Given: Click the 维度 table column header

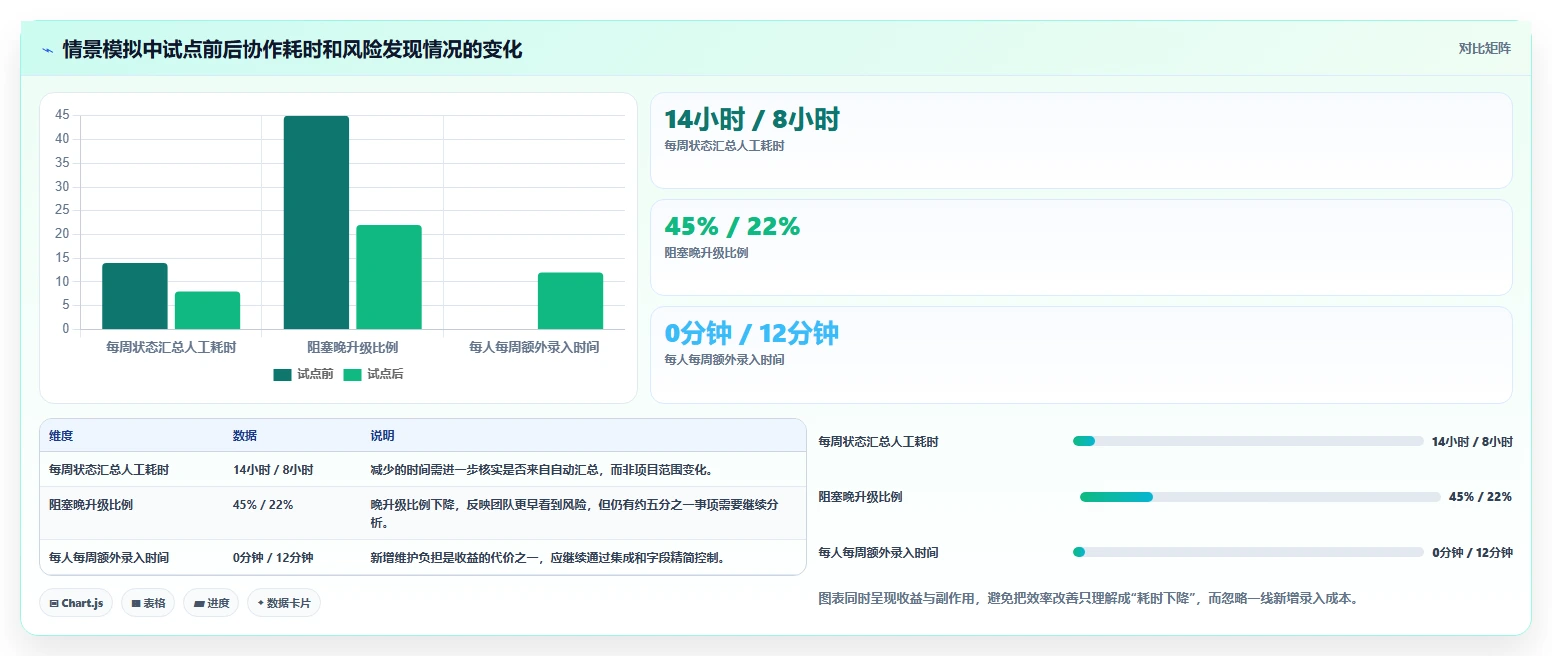Looking at the screenshot, I should 61,436.
